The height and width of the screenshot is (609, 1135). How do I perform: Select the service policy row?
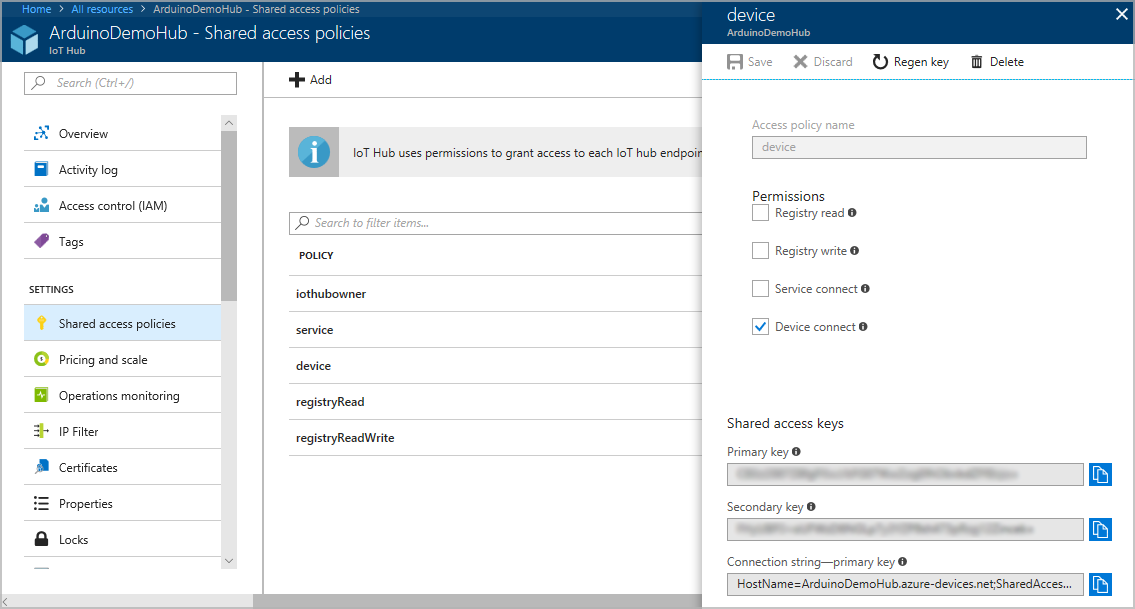(495, 329)
